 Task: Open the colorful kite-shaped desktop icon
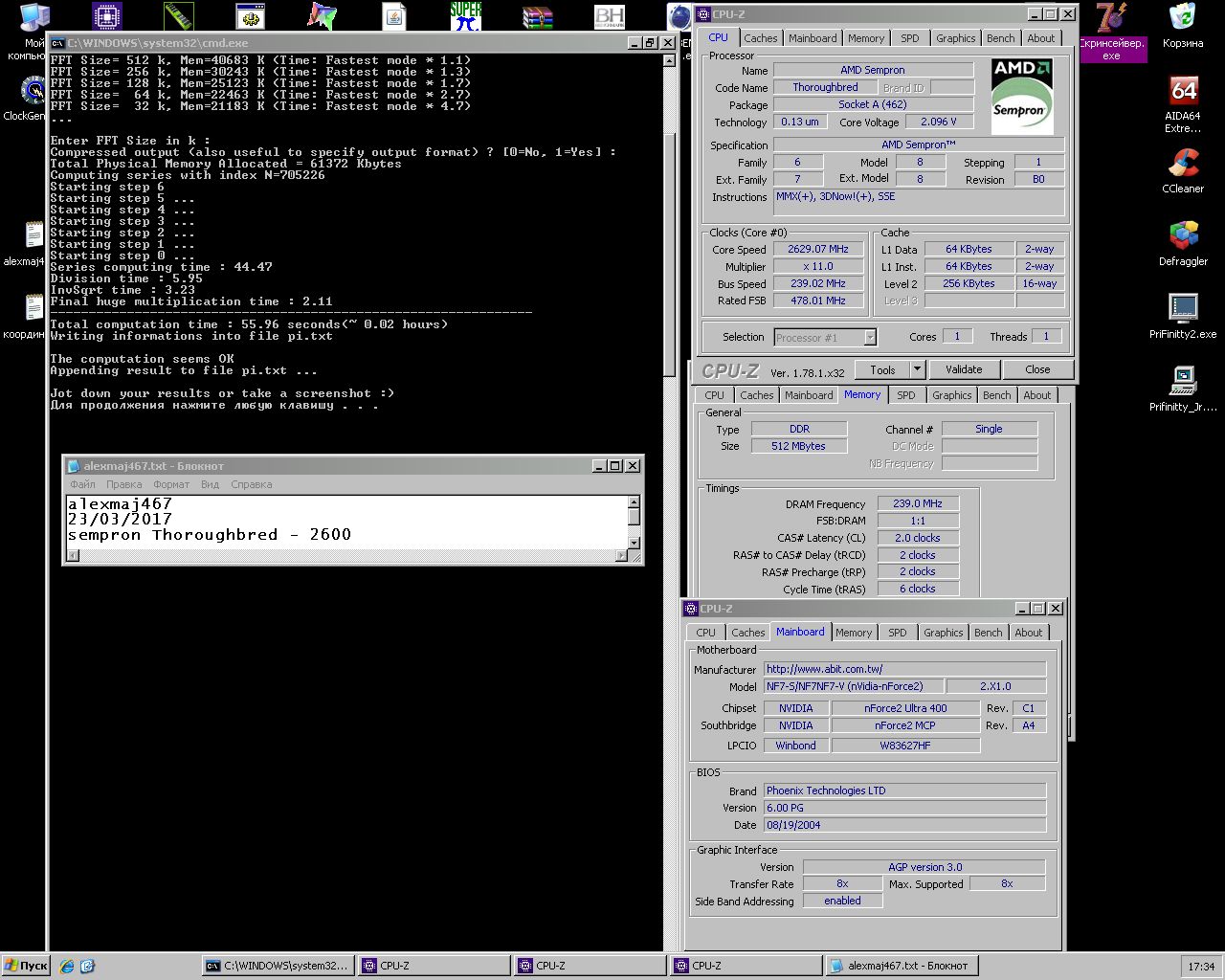(323, 16)
